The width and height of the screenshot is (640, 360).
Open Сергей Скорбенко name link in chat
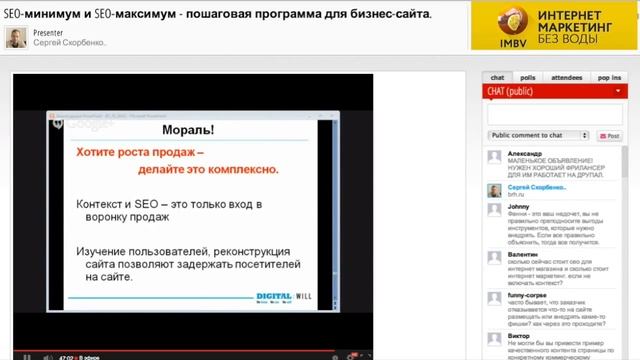pyautogui.click(x=537, y=187)
